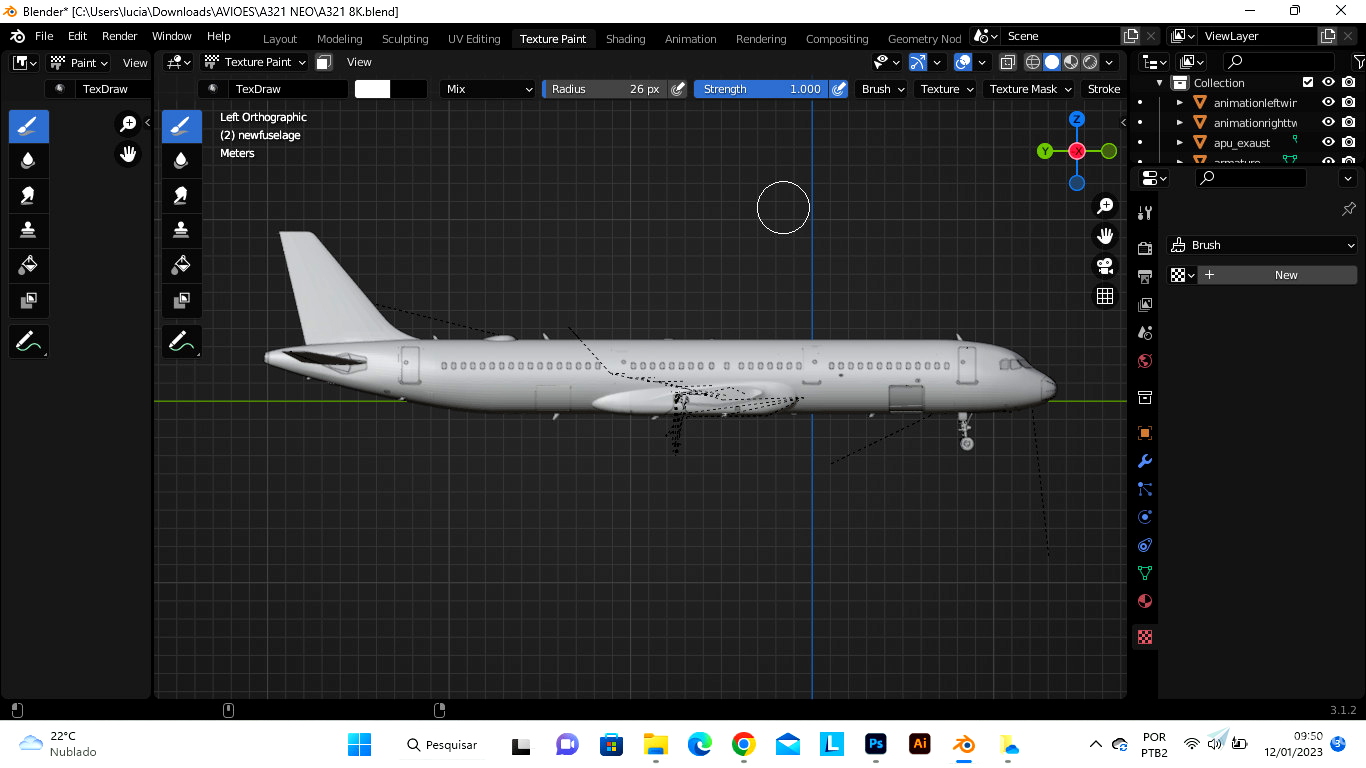Toggle show overlays button
1366x768 pixels.
(963, 62)
